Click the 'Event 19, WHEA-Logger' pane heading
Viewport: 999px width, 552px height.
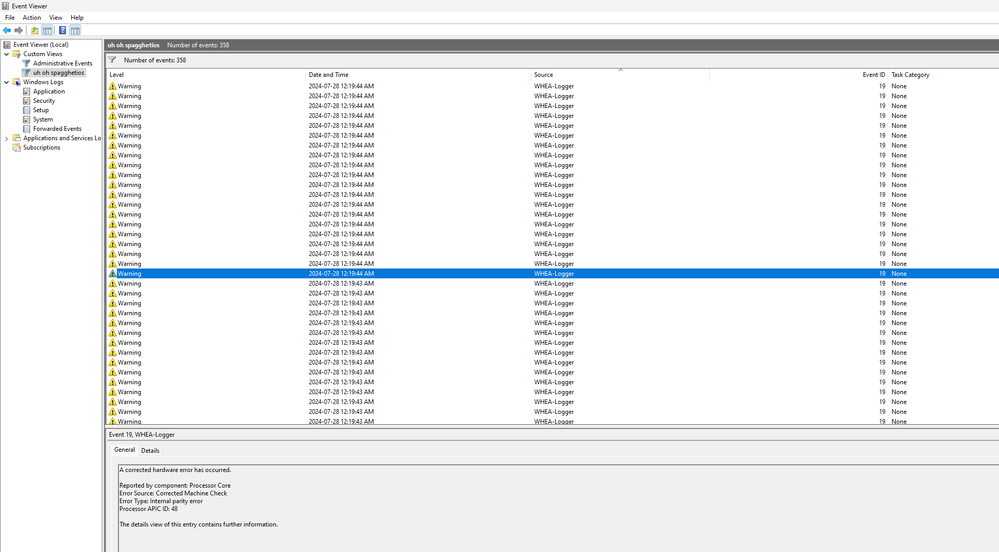pyautogui.click(x=141, y=435)
